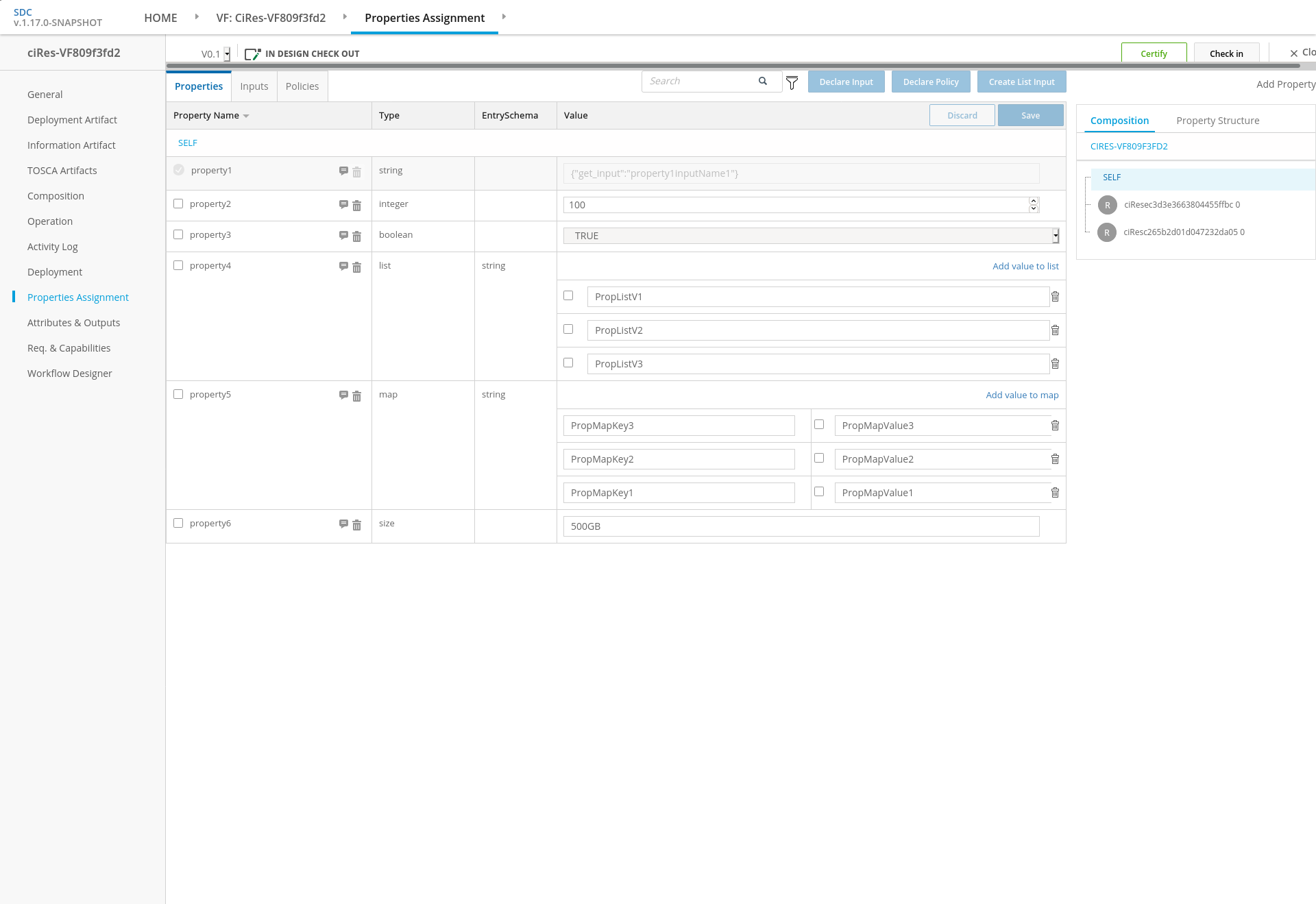The image size is (1316, 904).
Task: Expand breadcrumb arrow after Properties Assignment
Action: click(x=504, y=16)
